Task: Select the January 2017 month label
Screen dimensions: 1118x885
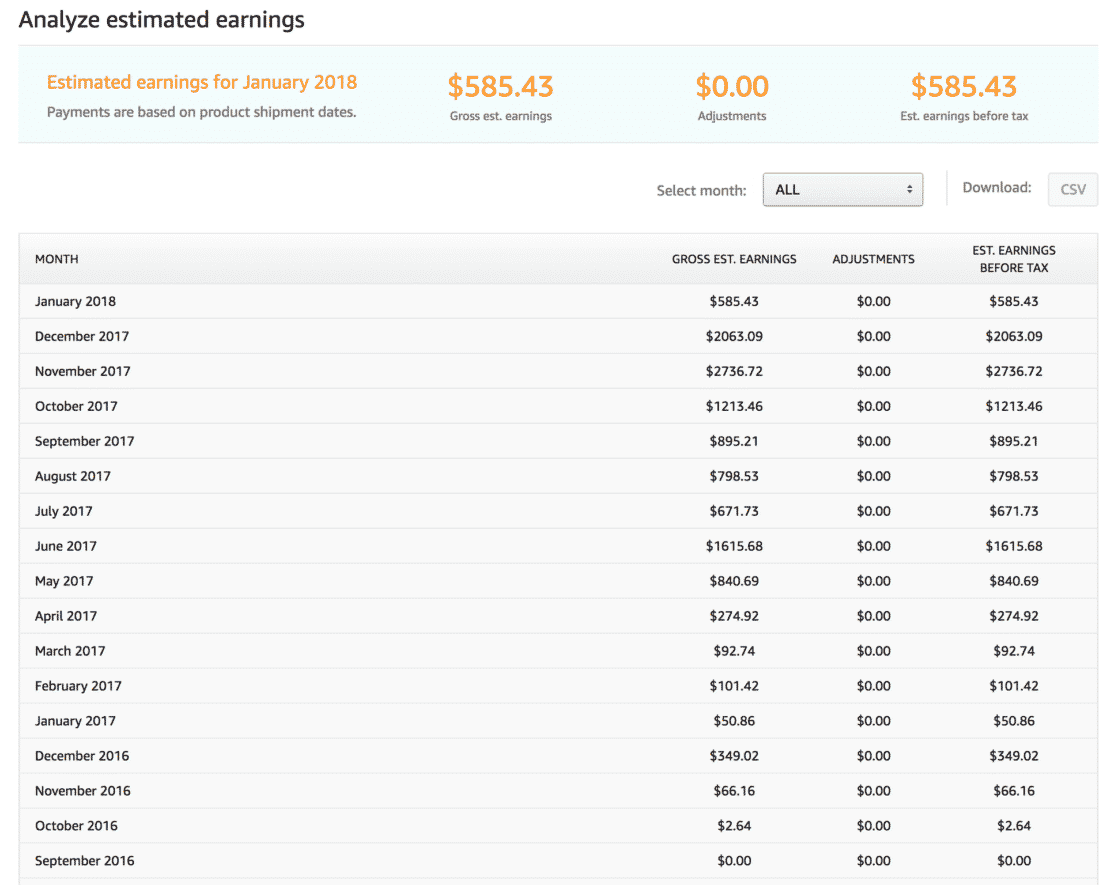Action: 75,720
